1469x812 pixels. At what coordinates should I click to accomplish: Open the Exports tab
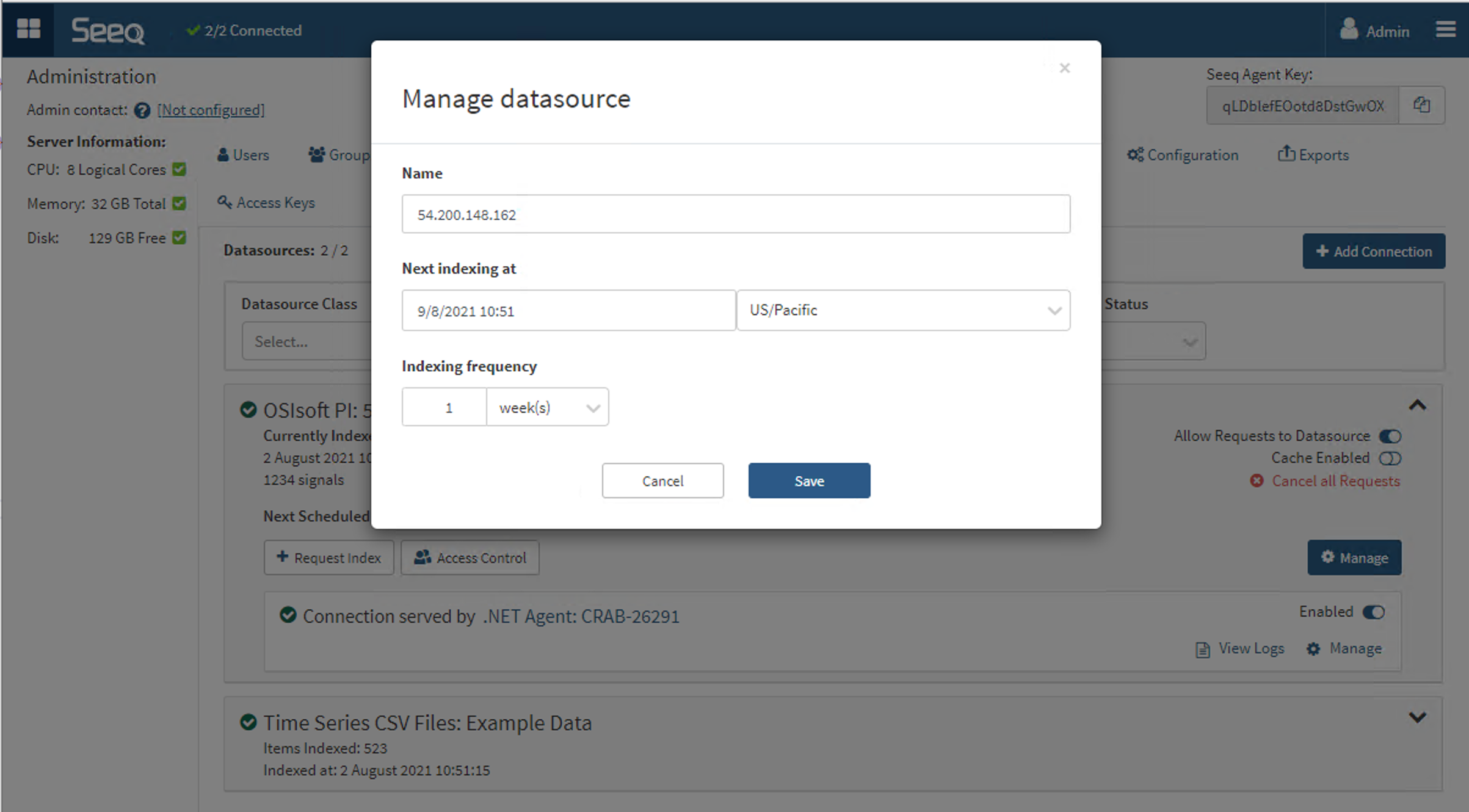[1313, 155]
